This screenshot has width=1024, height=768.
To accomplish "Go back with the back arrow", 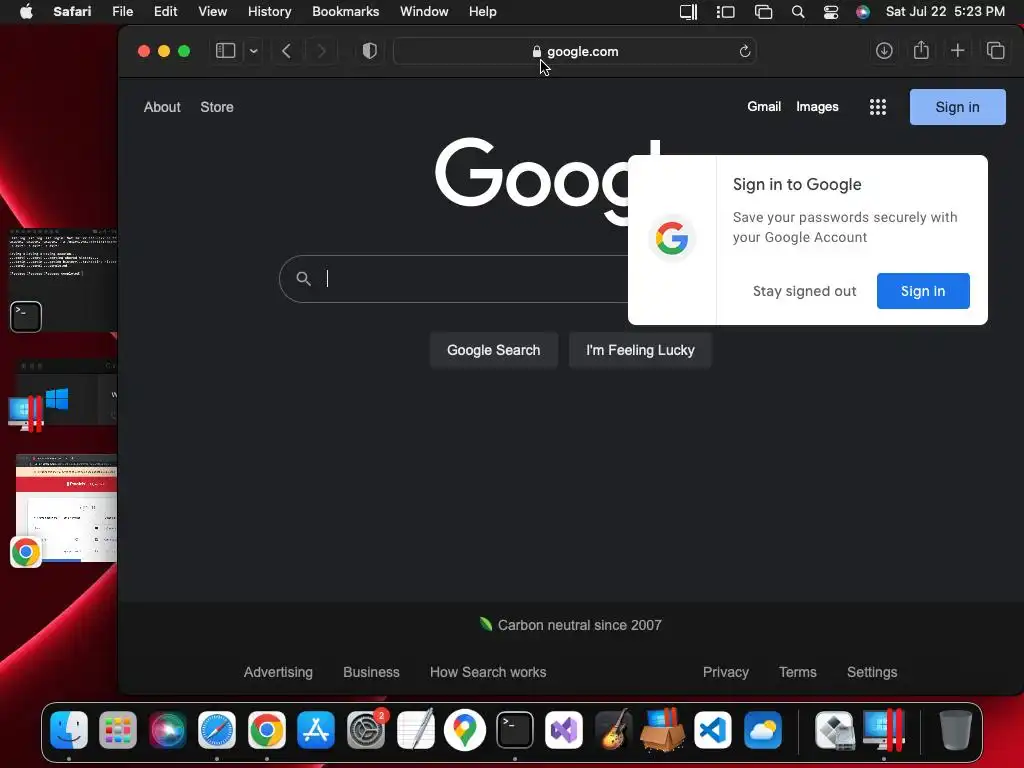I will pyautogui.click(x=286, y=51).
